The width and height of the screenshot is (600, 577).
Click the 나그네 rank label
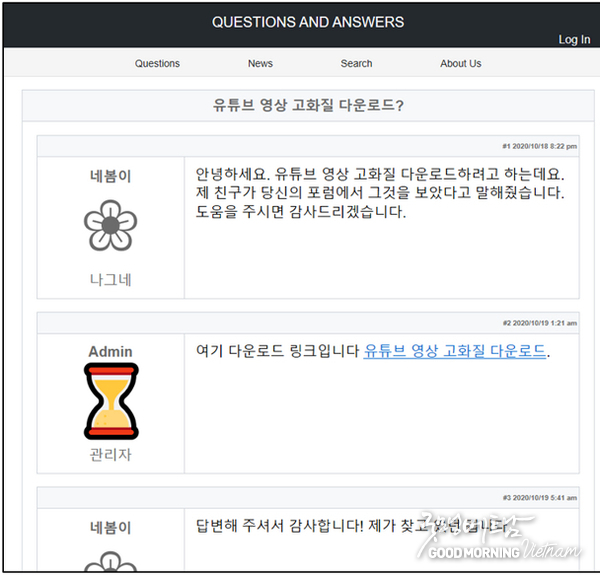[x=111, y=280]
